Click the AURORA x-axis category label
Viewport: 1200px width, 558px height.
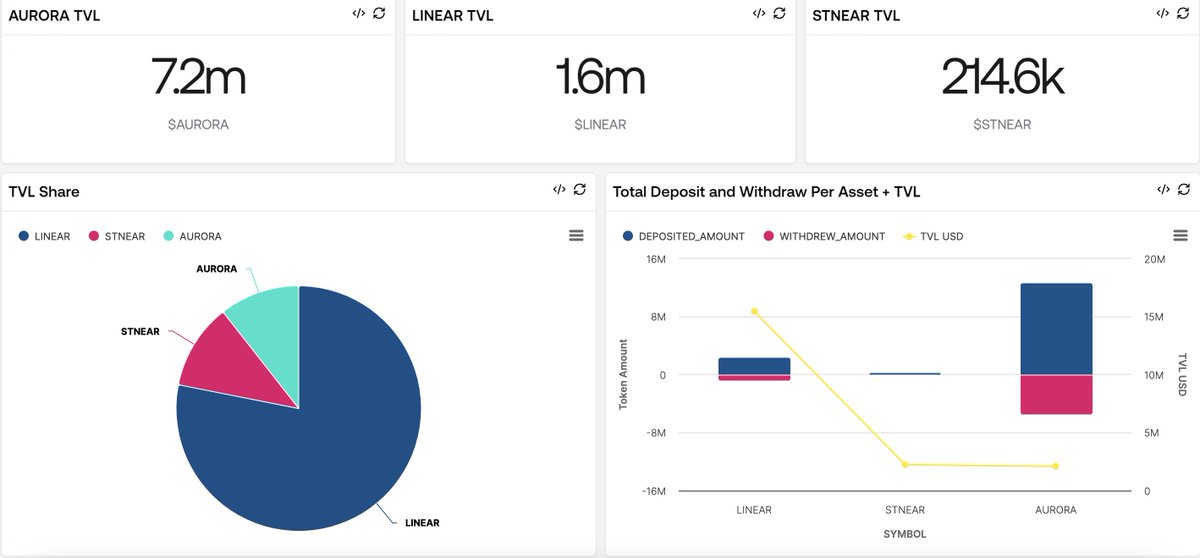(x=1056, y=510)
